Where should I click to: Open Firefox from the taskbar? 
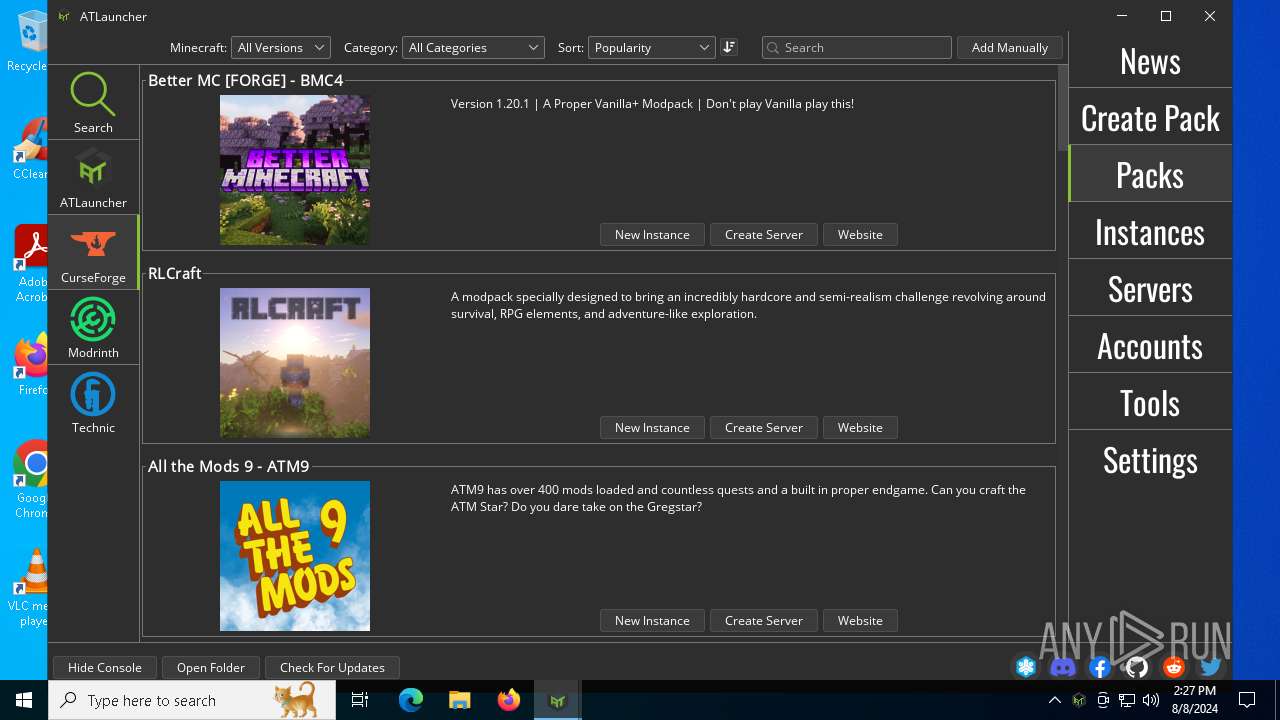coord(508,700)
